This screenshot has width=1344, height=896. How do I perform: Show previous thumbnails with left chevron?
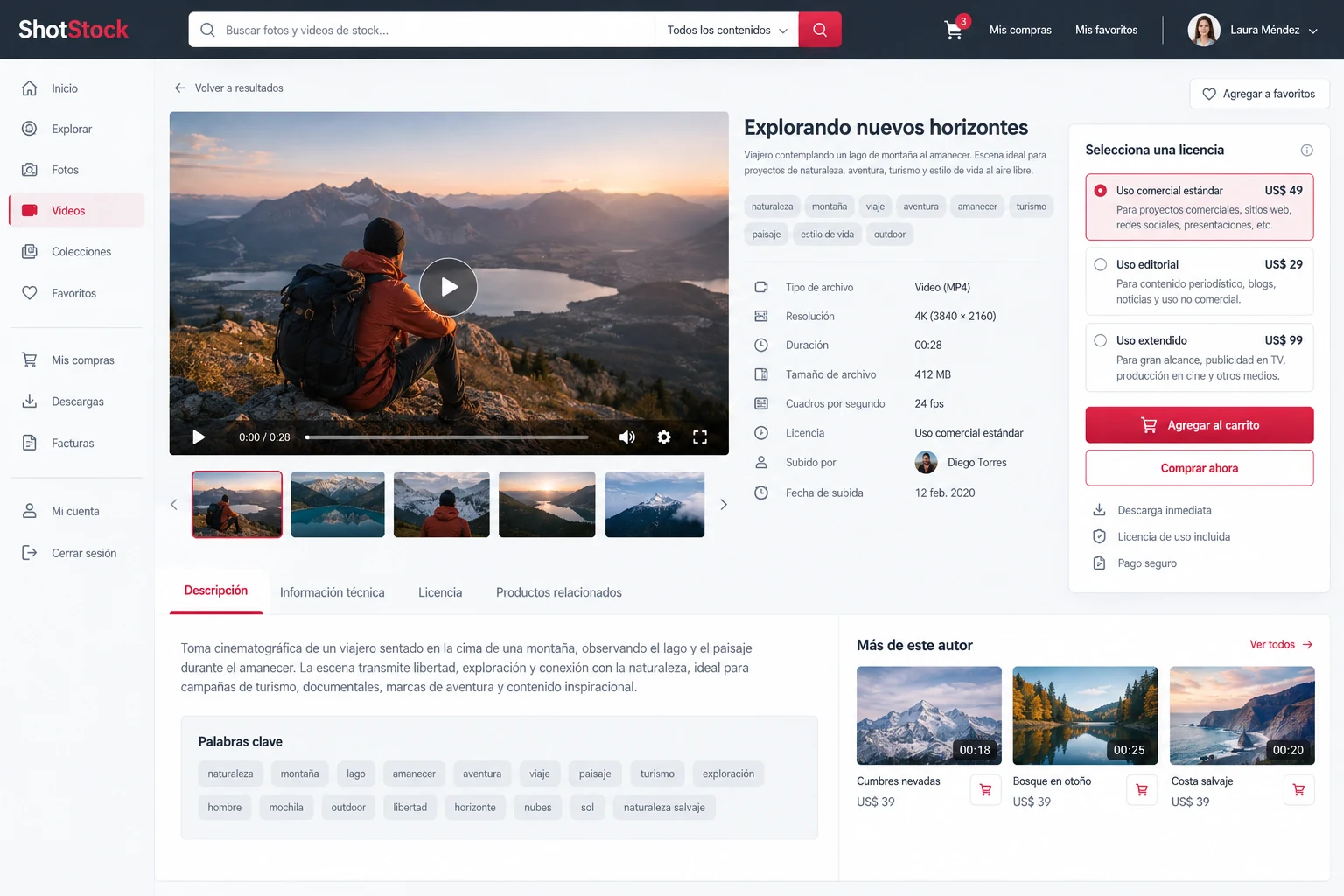(173, 505)
